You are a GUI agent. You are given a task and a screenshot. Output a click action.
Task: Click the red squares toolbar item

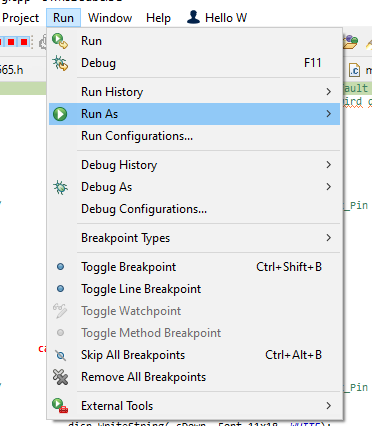click(x=15, y=42)
